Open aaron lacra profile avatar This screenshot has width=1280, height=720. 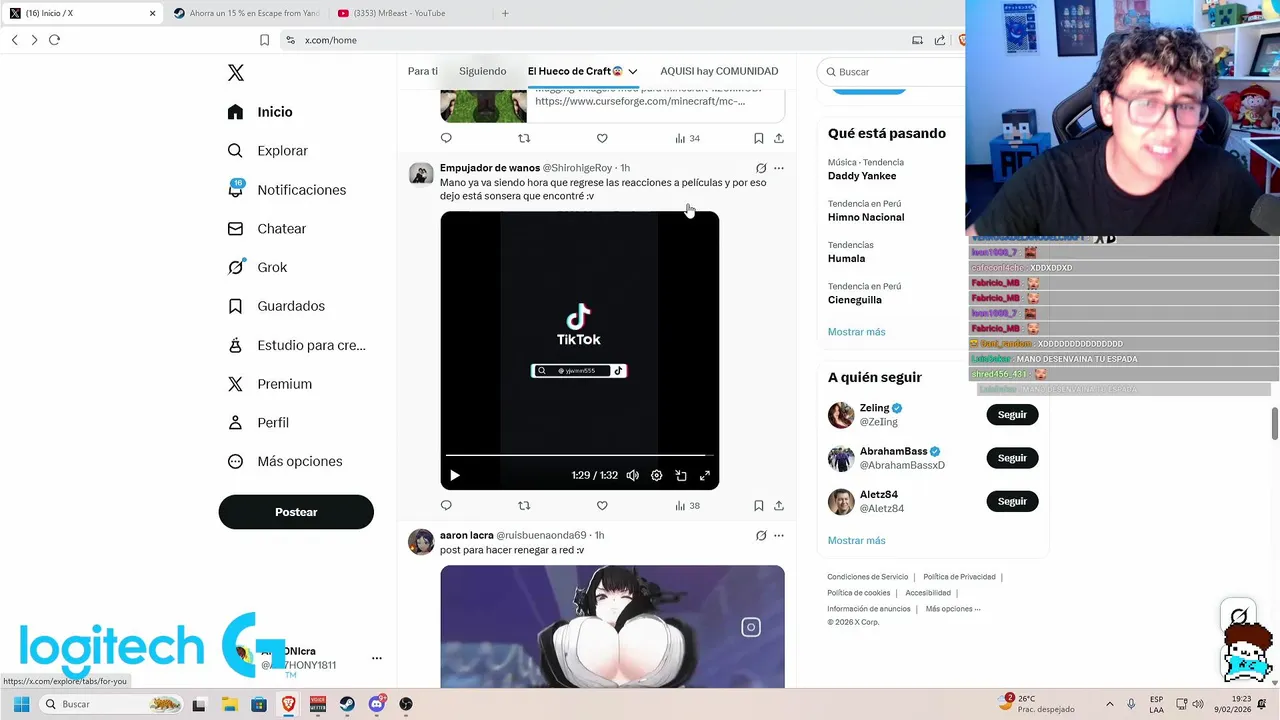(x=421, y=542)
